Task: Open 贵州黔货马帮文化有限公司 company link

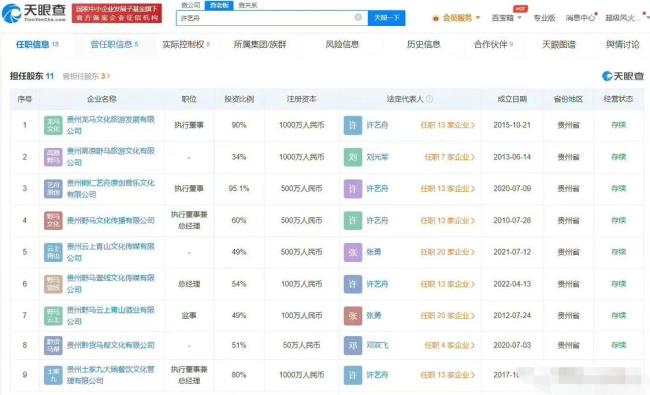Action: [110, 345]
